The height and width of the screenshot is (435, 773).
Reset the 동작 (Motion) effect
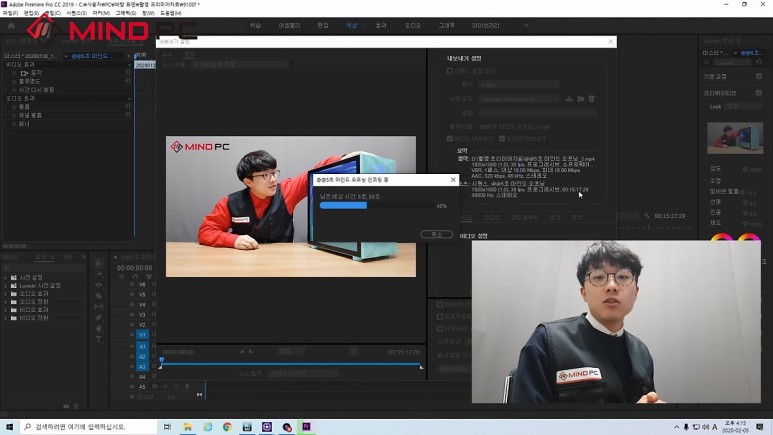(128, 72)
